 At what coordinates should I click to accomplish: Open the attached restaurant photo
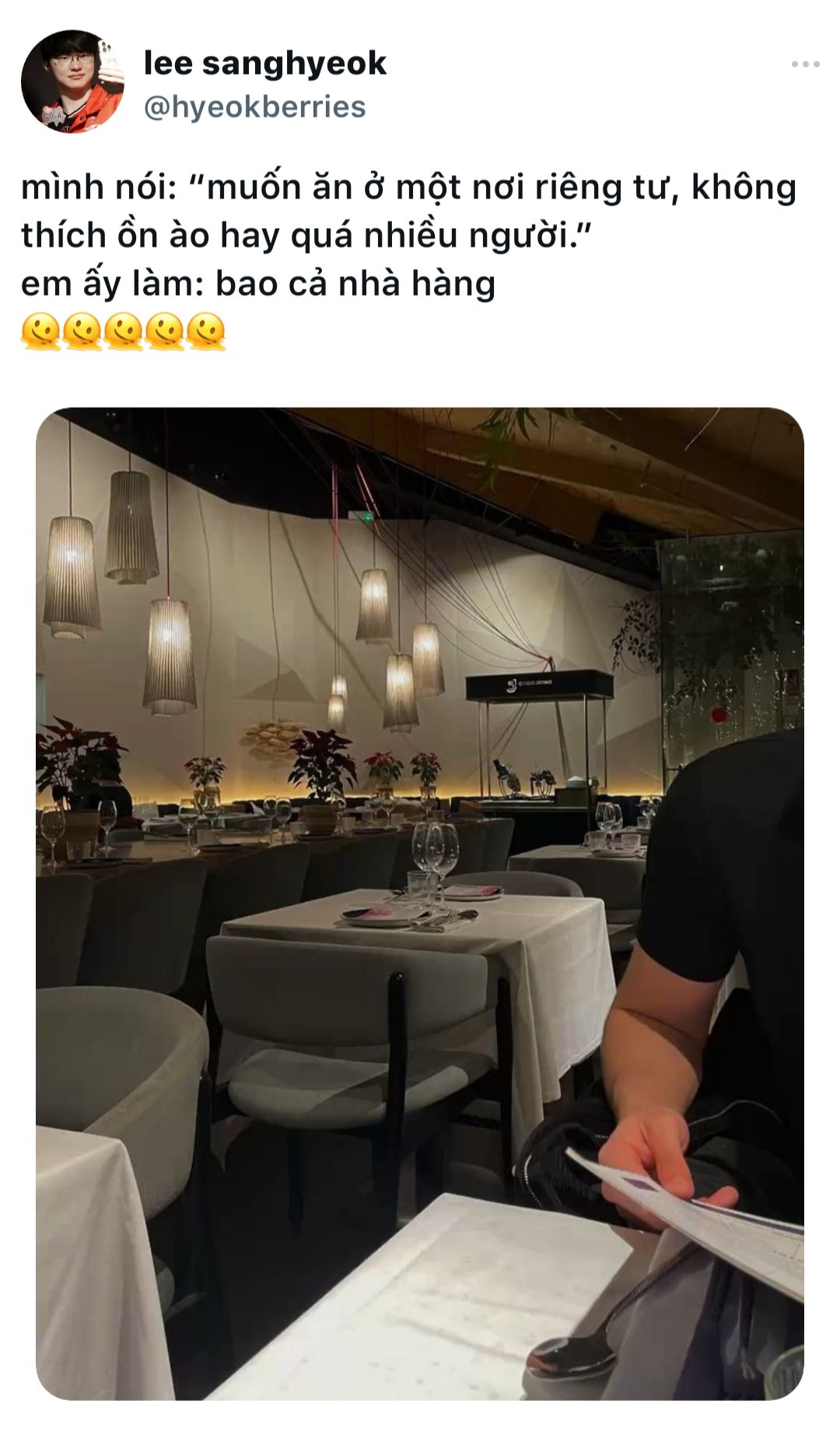click(x=420, y=903)
